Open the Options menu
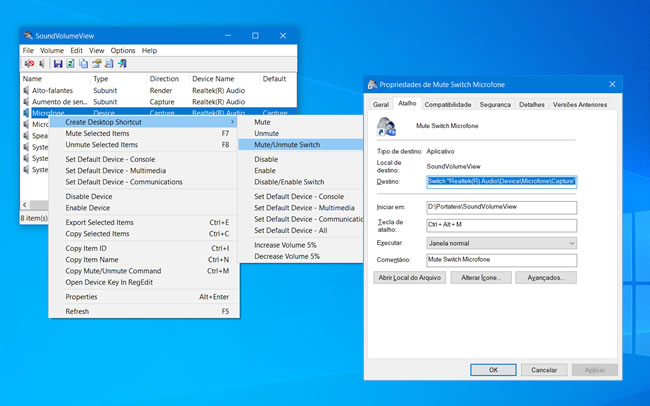This screenshot has height=406, width=650. pyautogui.click(x=123, y=50)
